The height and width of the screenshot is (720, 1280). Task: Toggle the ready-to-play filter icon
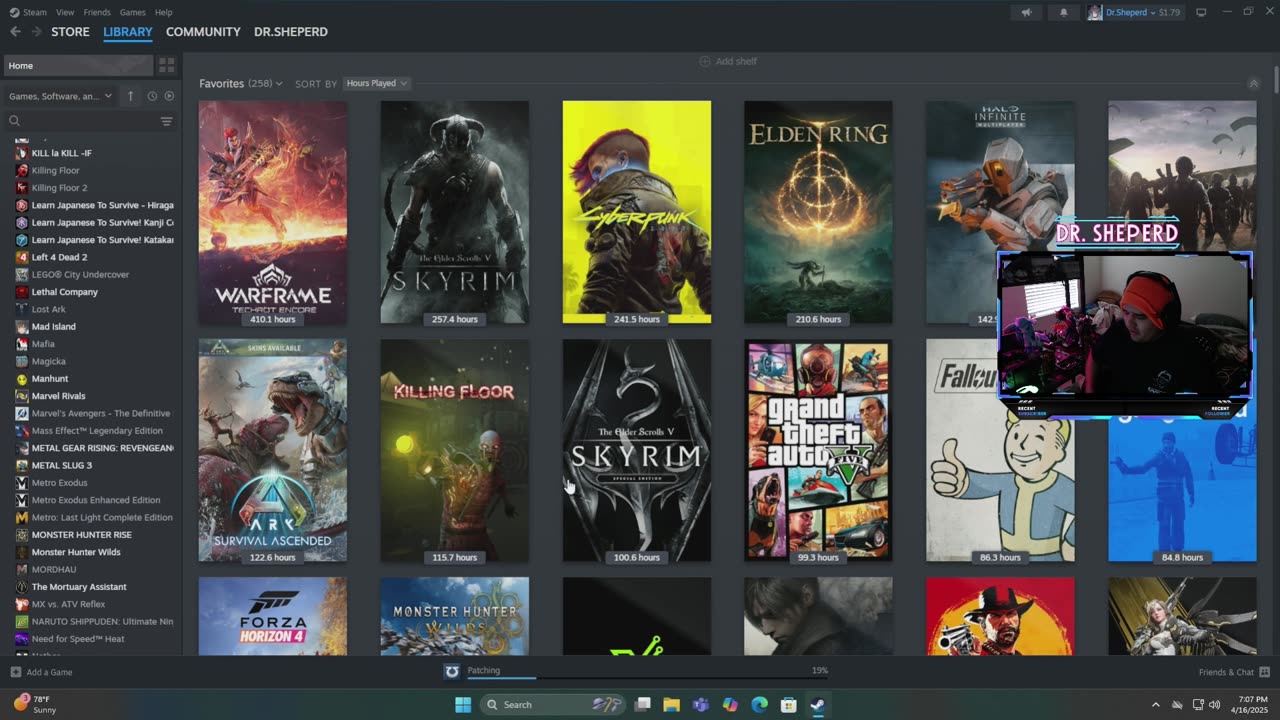coord(169,96)
